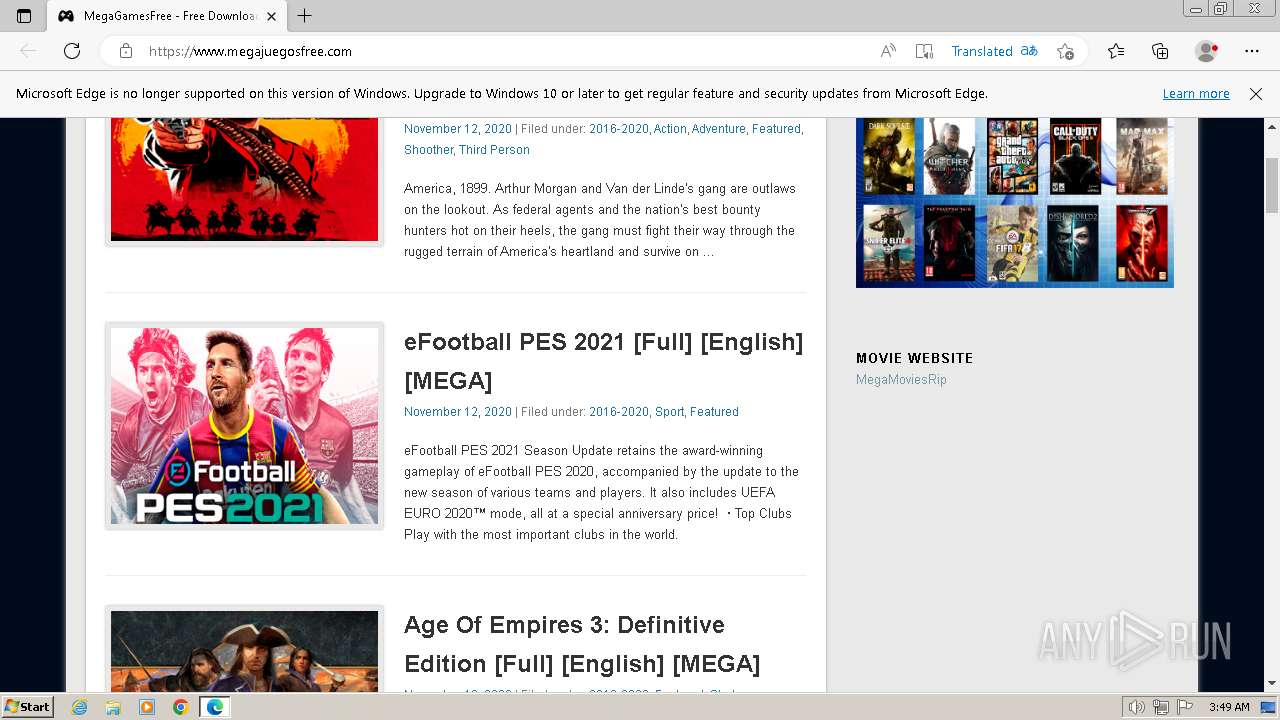Screen dimensions: 1280x720
Task: Click the page scrollbar down arrow
Action: (x=1272, y=684)
